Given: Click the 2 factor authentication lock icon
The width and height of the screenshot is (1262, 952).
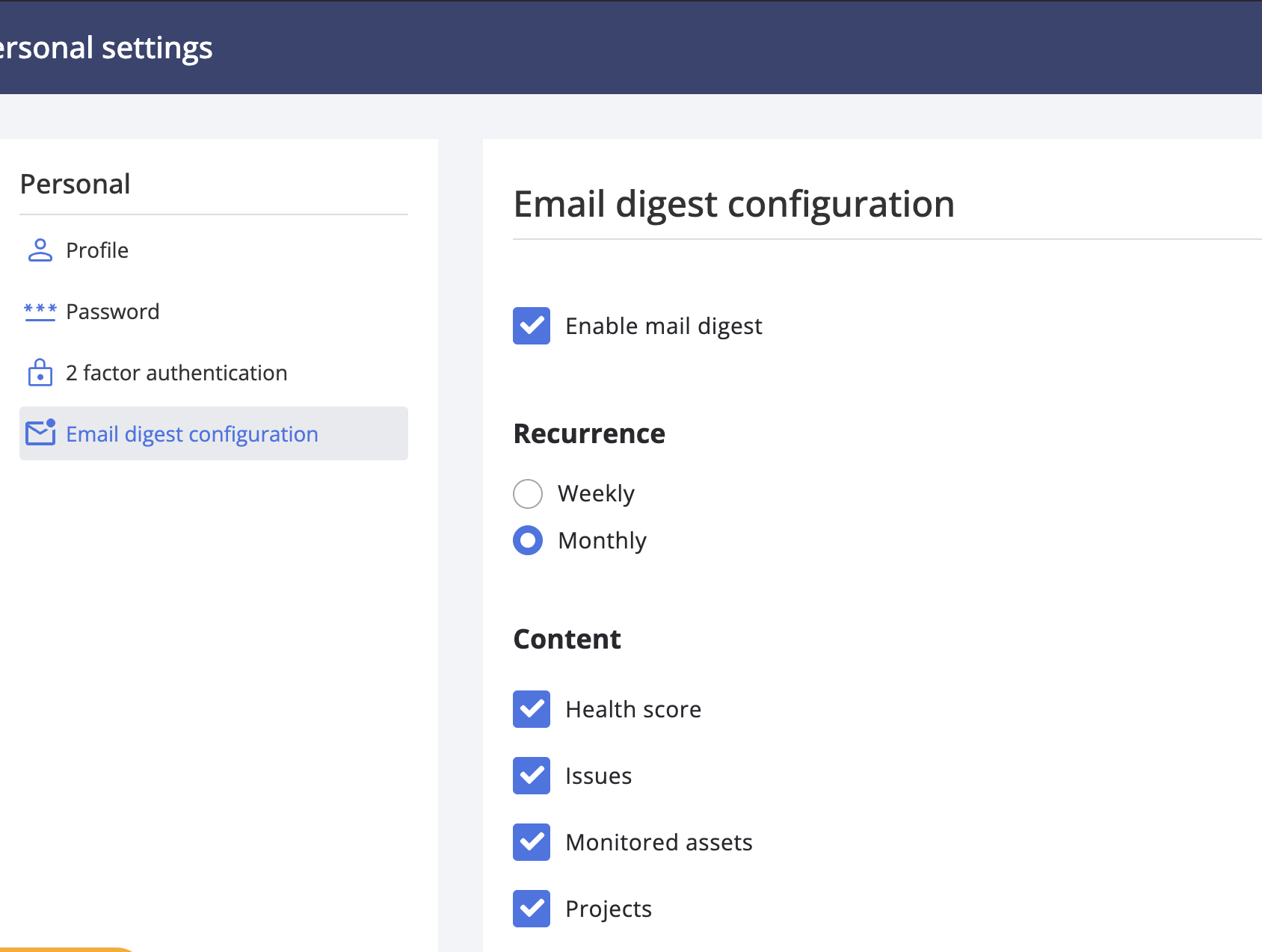Looking at the screenshot, I should tap(40, 373).
